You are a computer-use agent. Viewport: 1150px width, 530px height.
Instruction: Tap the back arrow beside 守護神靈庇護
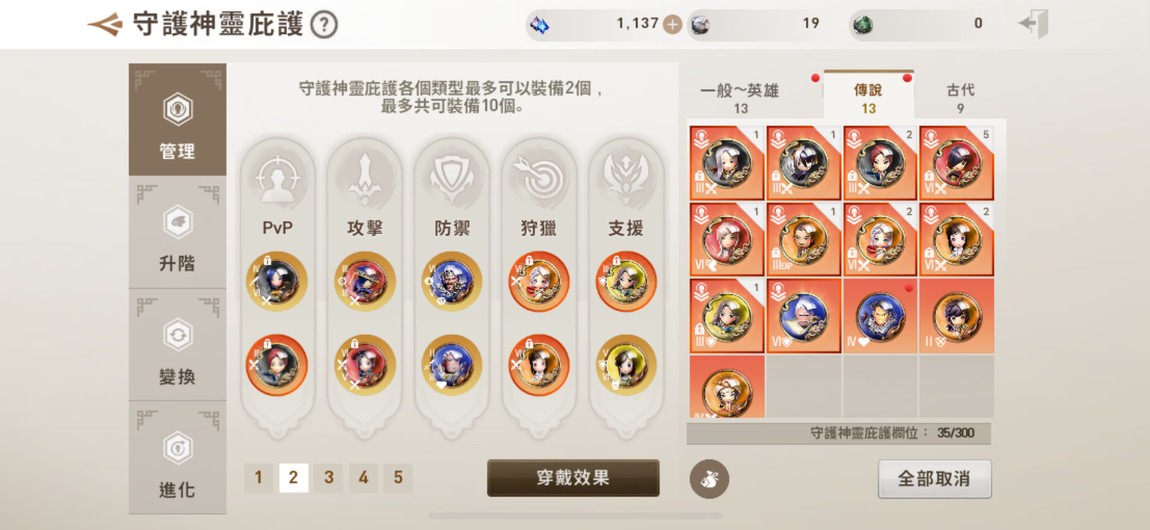(104, 25)
